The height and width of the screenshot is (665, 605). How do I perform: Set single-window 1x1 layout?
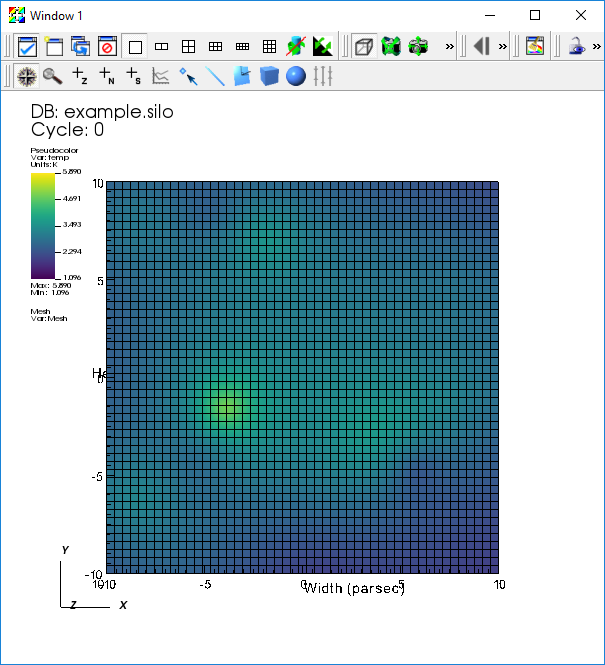click(135, 46)
